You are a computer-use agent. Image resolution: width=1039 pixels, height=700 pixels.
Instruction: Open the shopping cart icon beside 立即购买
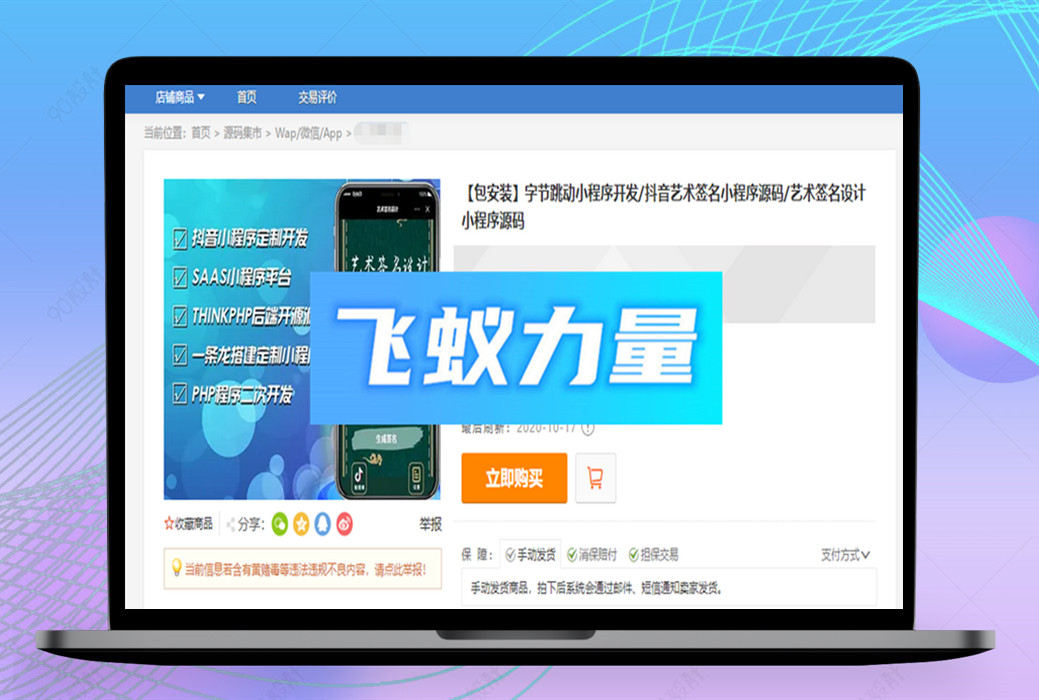point(595,478)
